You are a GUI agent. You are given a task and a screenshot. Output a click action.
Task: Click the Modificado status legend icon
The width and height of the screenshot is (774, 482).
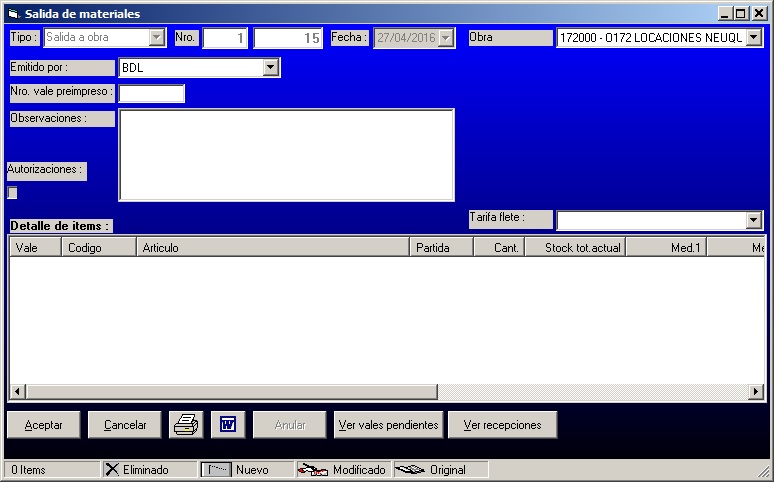coord(313,470)
